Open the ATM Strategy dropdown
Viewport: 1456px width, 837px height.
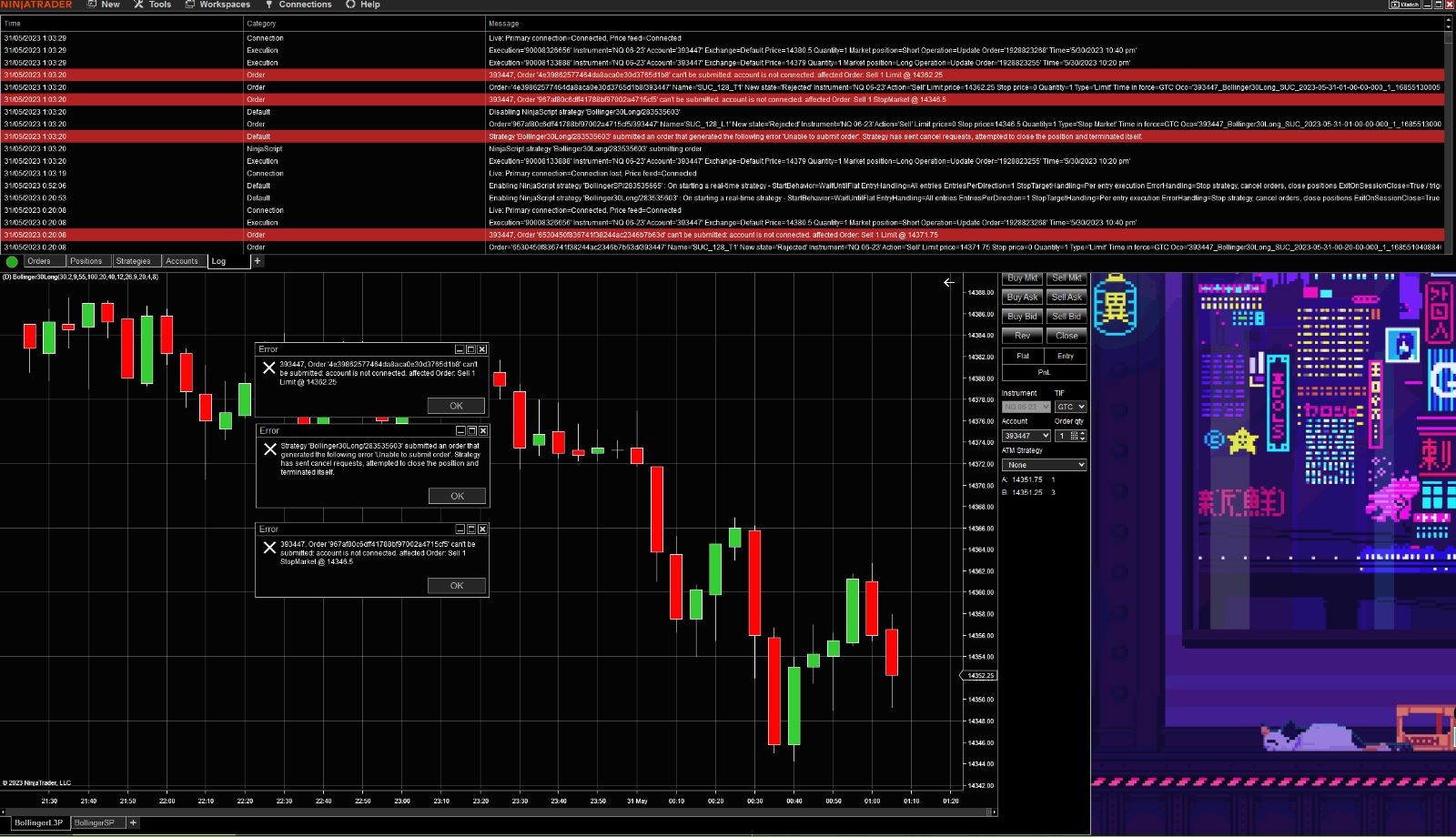(x=1044, y=465)
